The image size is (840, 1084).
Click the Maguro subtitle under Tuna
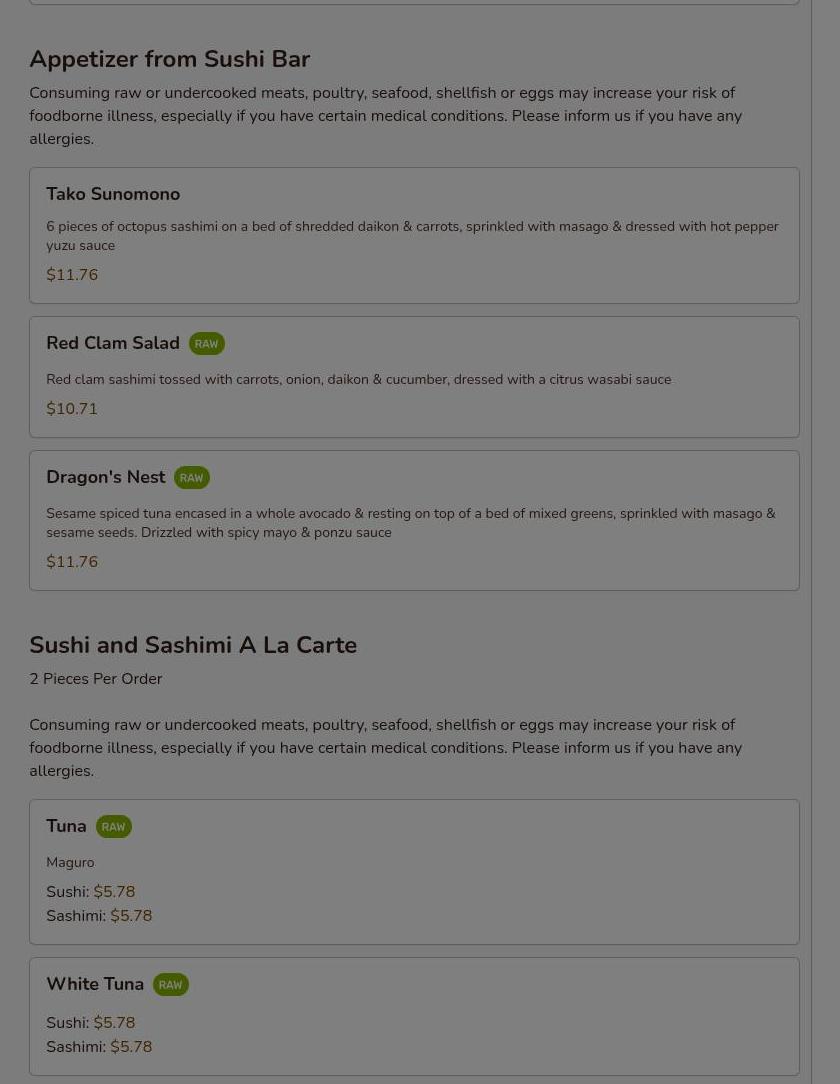pos(70,862)
